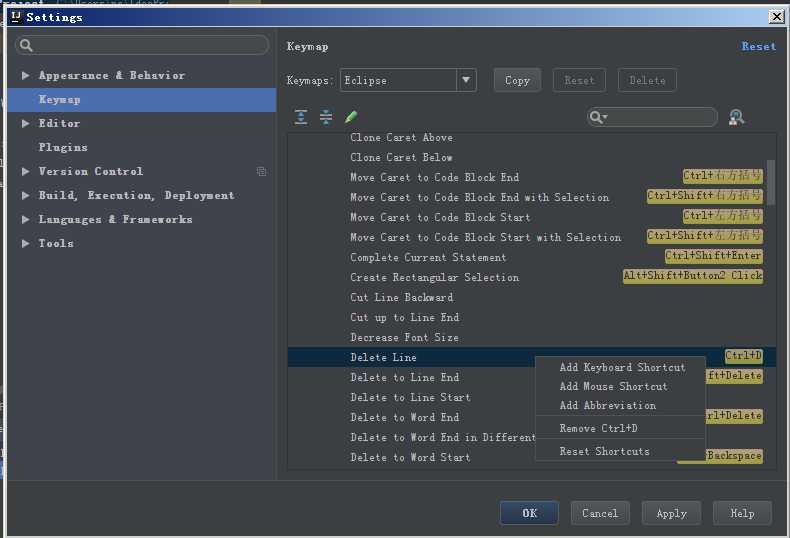The width and height of the screenshot is (790, 538).
Task: Click the Copy keymap button
Action: pos(517,80)
